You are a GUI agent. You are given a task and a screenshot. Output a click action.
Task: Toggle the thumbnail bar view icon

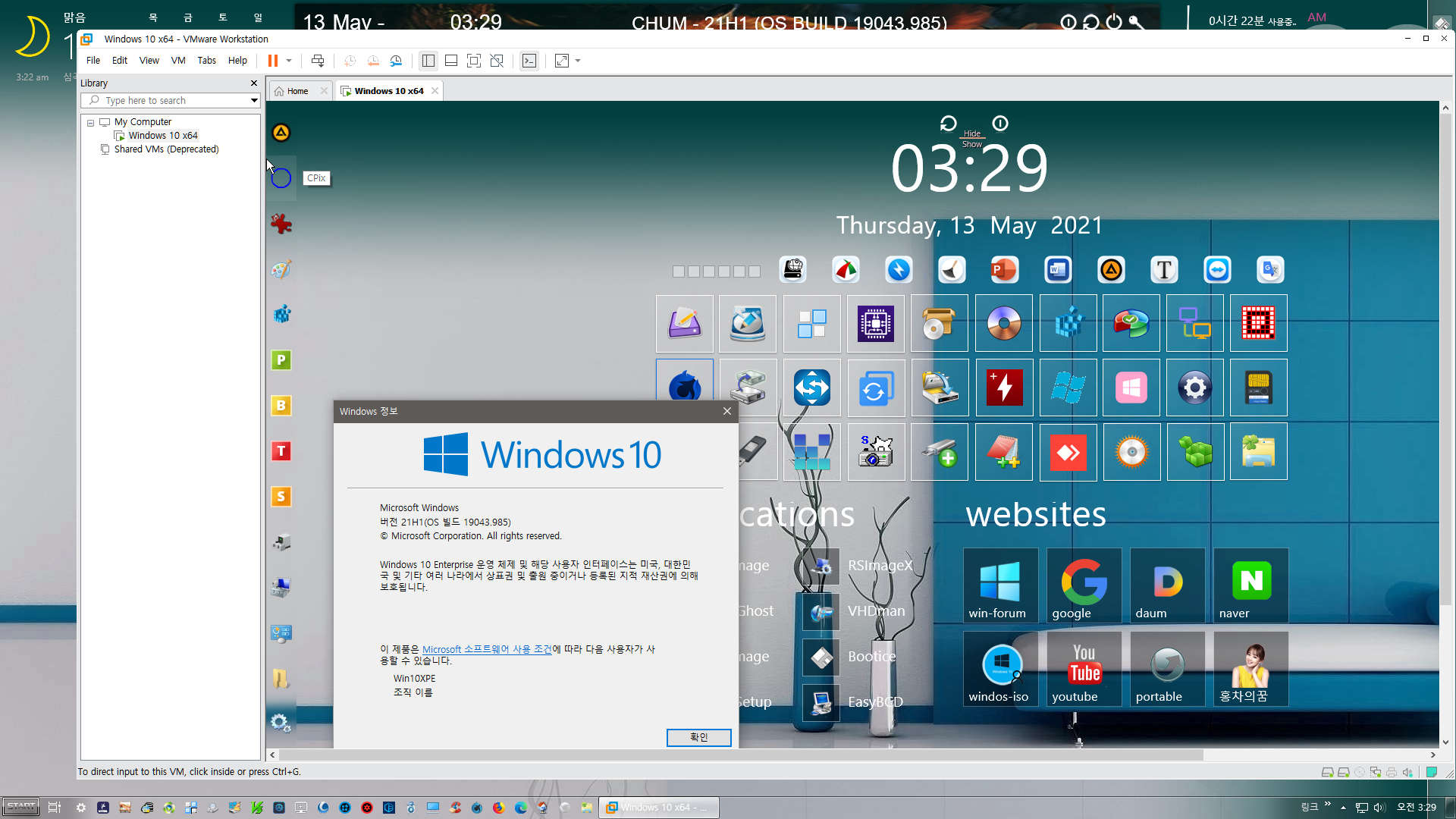point(451,61)
